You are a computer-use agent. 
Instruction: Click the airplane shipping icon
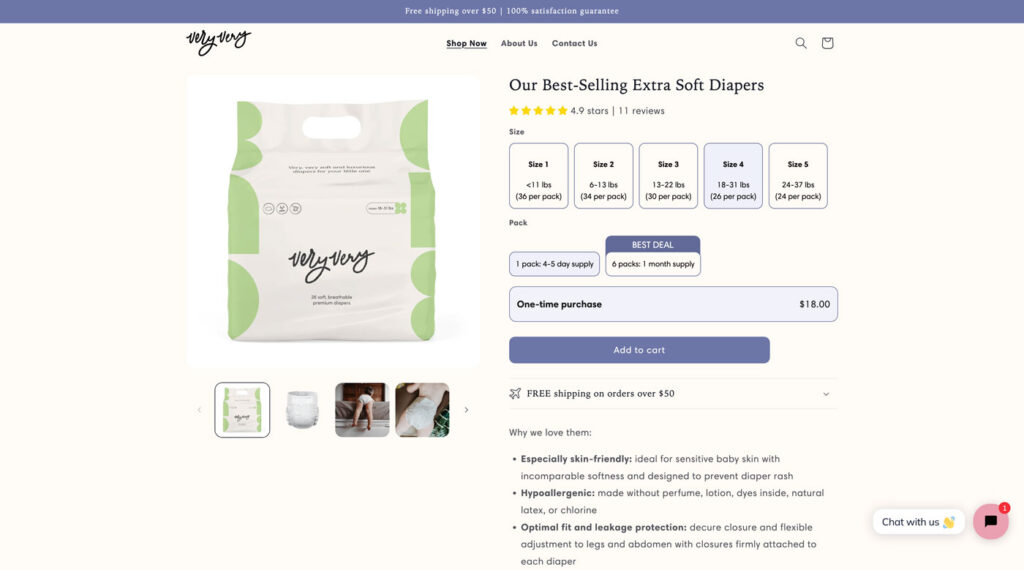515,394
